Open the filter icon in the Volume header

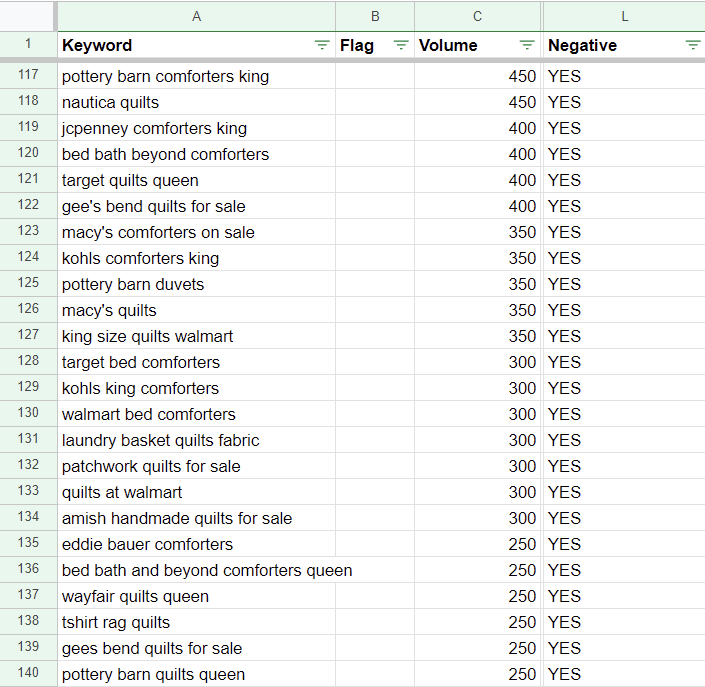pyautogui.click(x=527, y=45)
